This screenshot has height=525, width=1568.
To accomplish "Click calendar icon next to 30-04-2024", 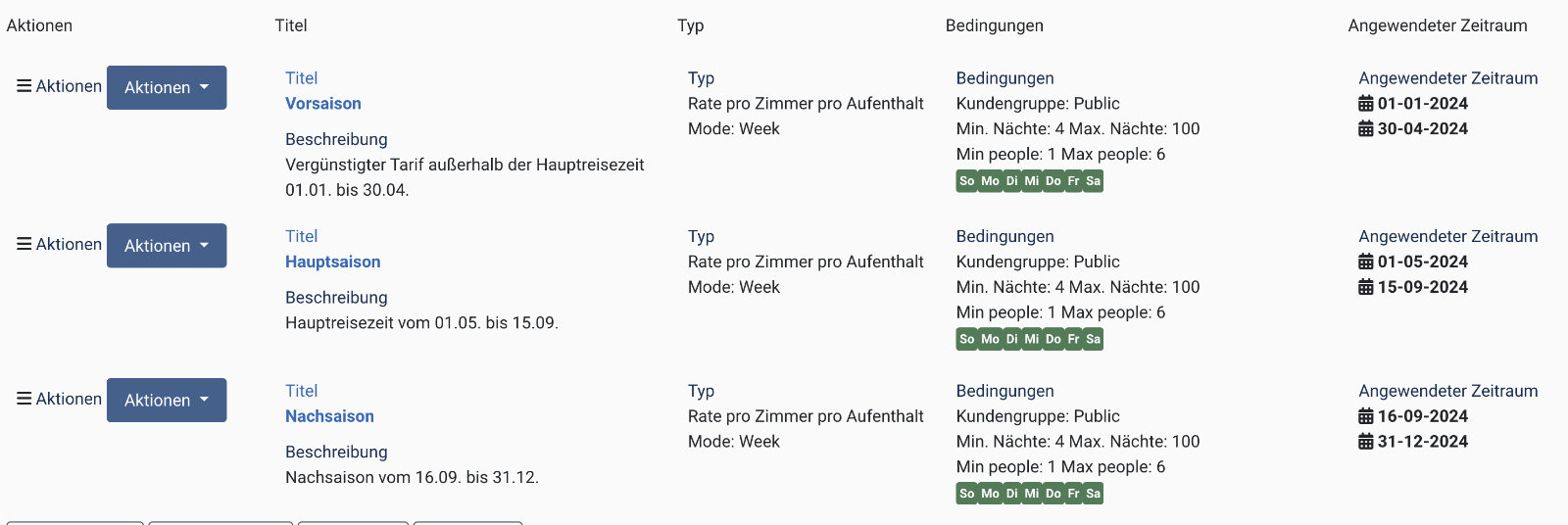I will pos(1365,129).
